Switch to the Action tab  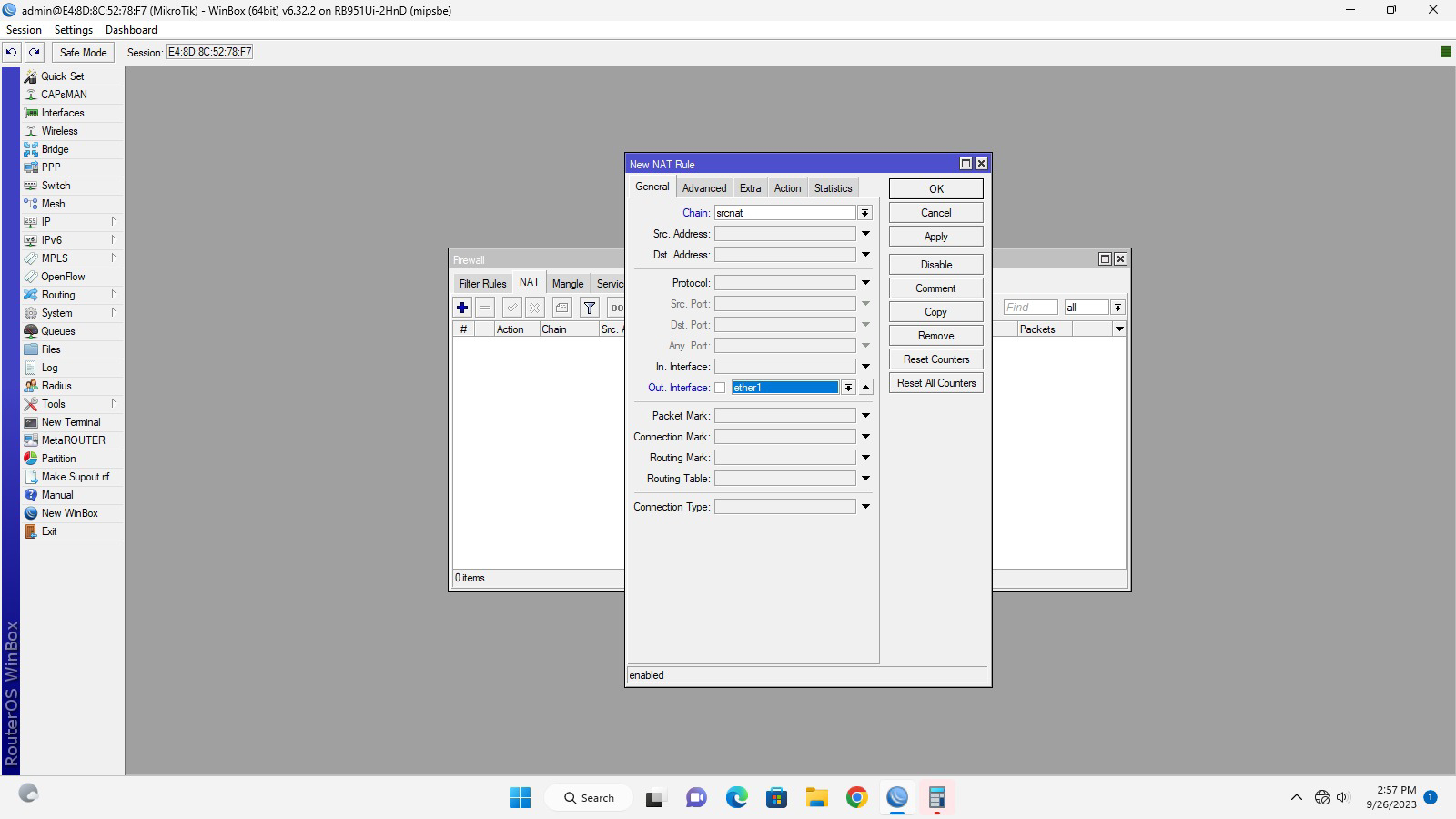[x=787, y=188]
